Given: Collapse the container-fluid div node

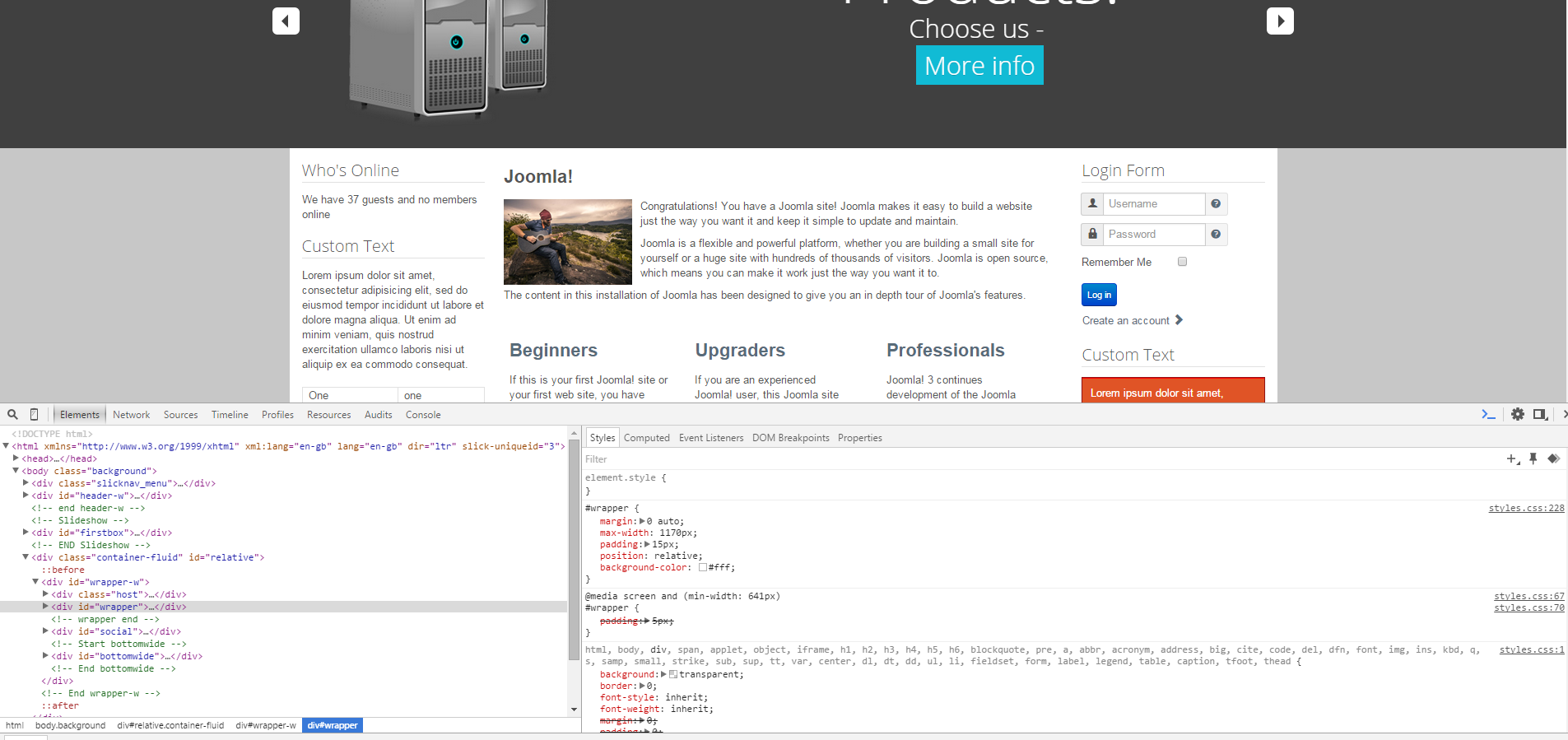Looking at the screenshot, I should [26, 557].
